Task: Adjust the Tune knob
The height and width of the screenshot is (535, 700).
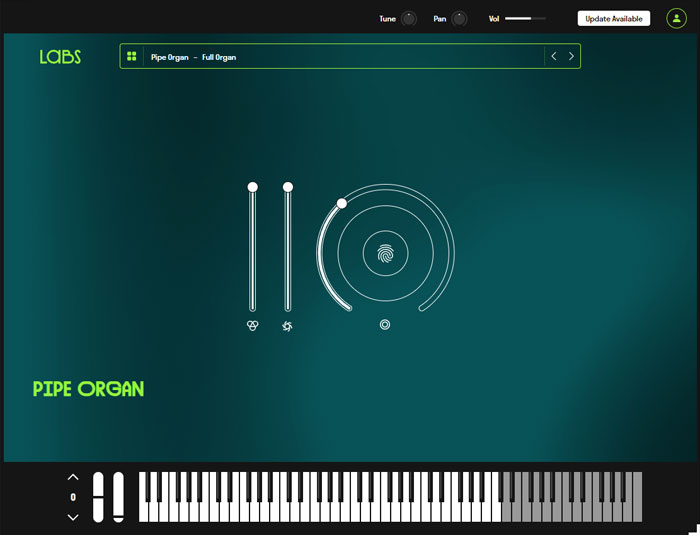Action: [408, 19]
